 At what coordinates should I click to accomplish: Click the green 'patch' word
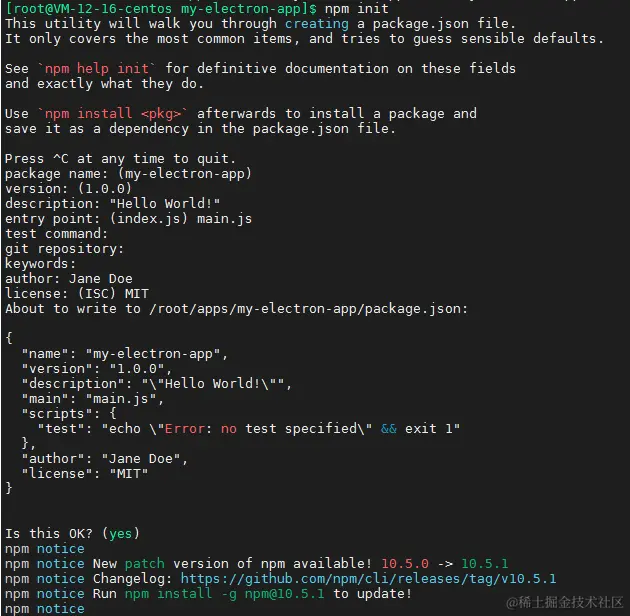tap(145, 564)
